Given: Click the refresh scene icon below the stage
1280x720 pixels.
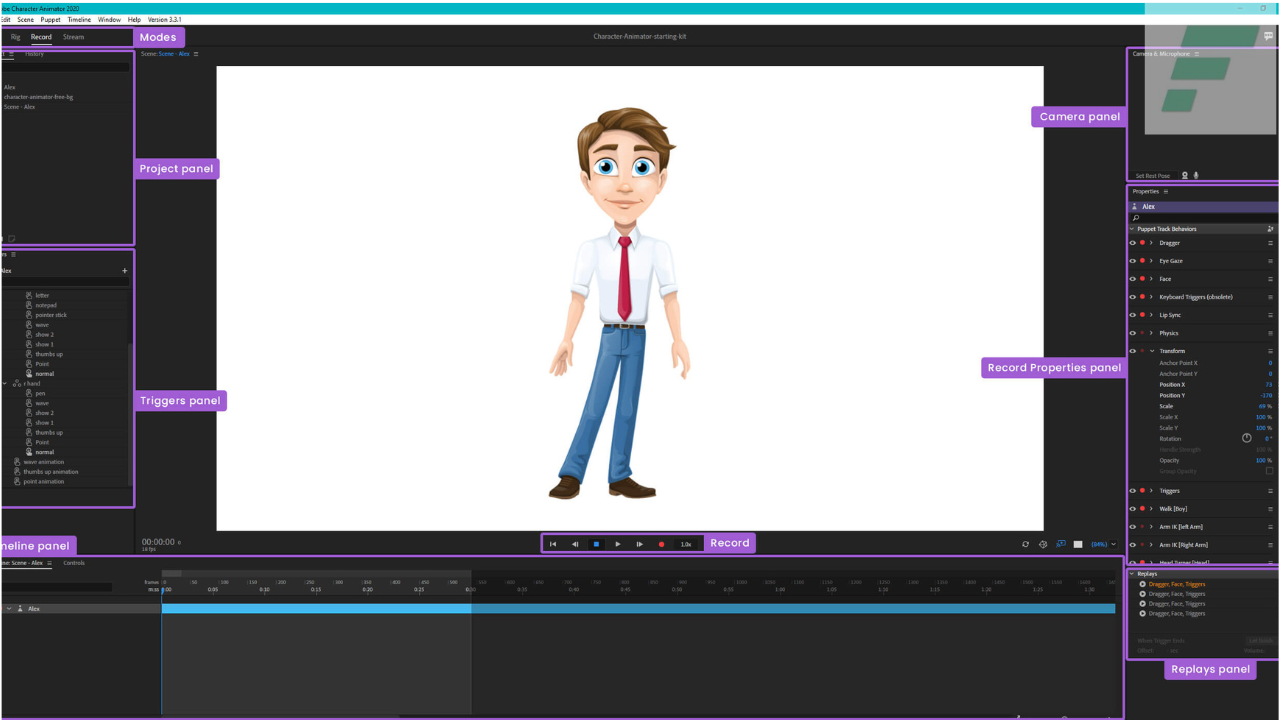Looking at the screenshot, I should pos(1025,545).
